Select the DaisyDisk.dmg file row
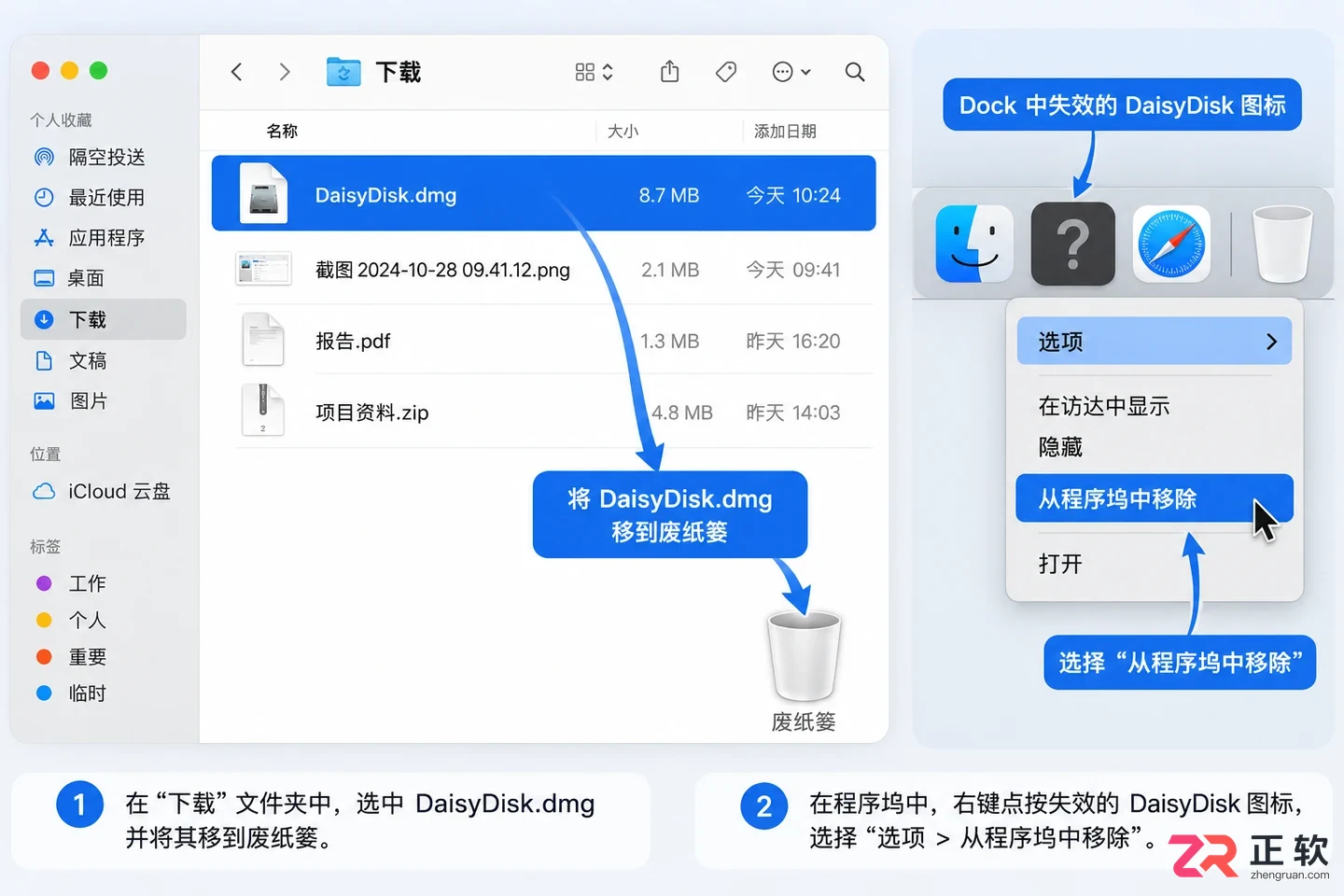This screenshot has height=896, width=1344. pos(543,193)
